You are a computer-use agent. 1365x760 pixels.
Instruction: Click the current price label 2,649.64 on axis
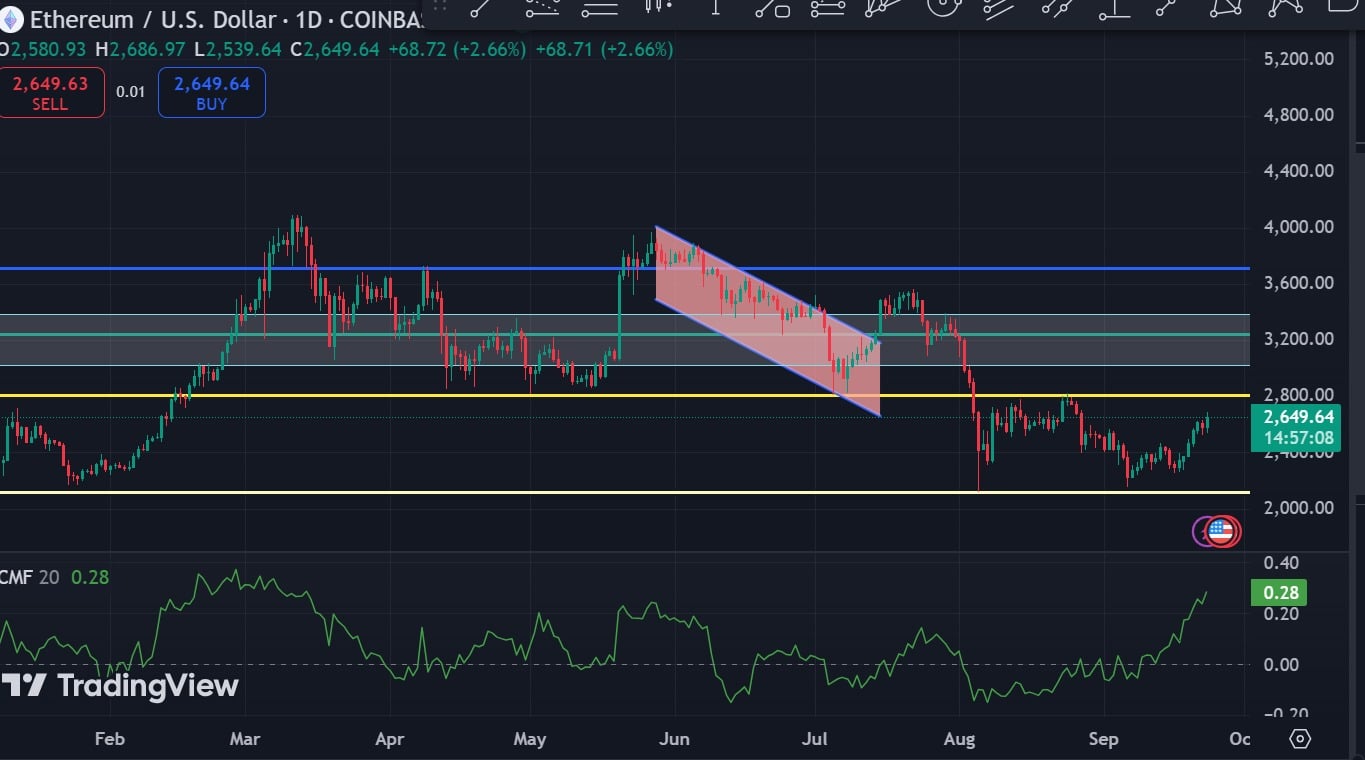pyautogui.click(x=1298, y=417)
